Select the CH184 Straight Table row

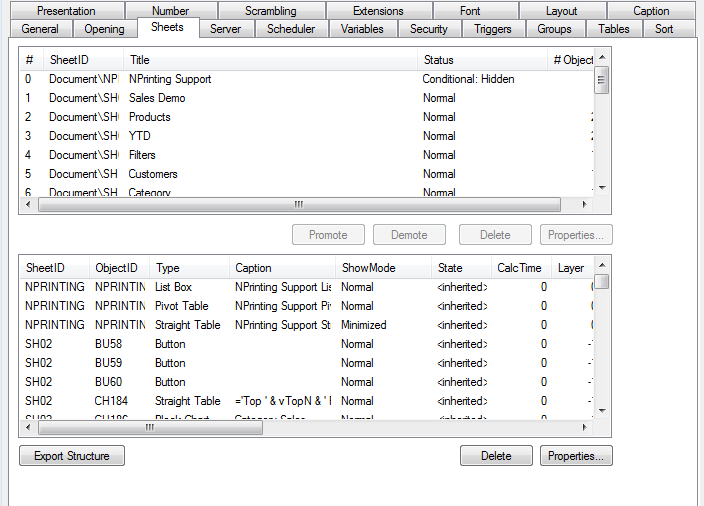pyautogui.click(x=307, y=401)
